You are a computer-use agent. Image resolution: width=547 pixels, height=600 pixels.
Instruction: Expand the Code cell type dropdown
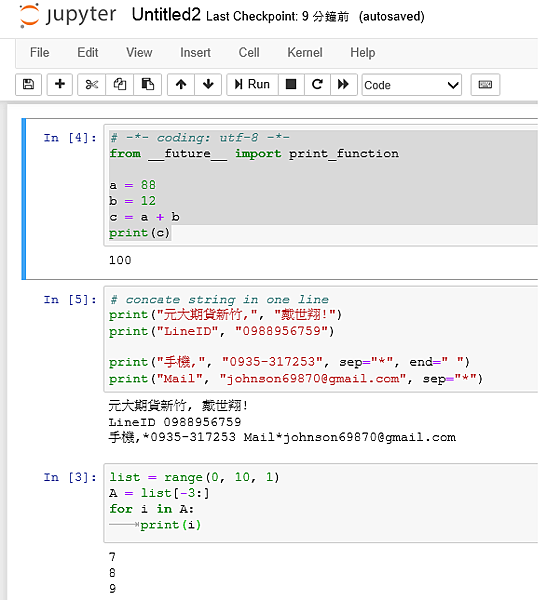pyautogui.click(x=412, y=85)
